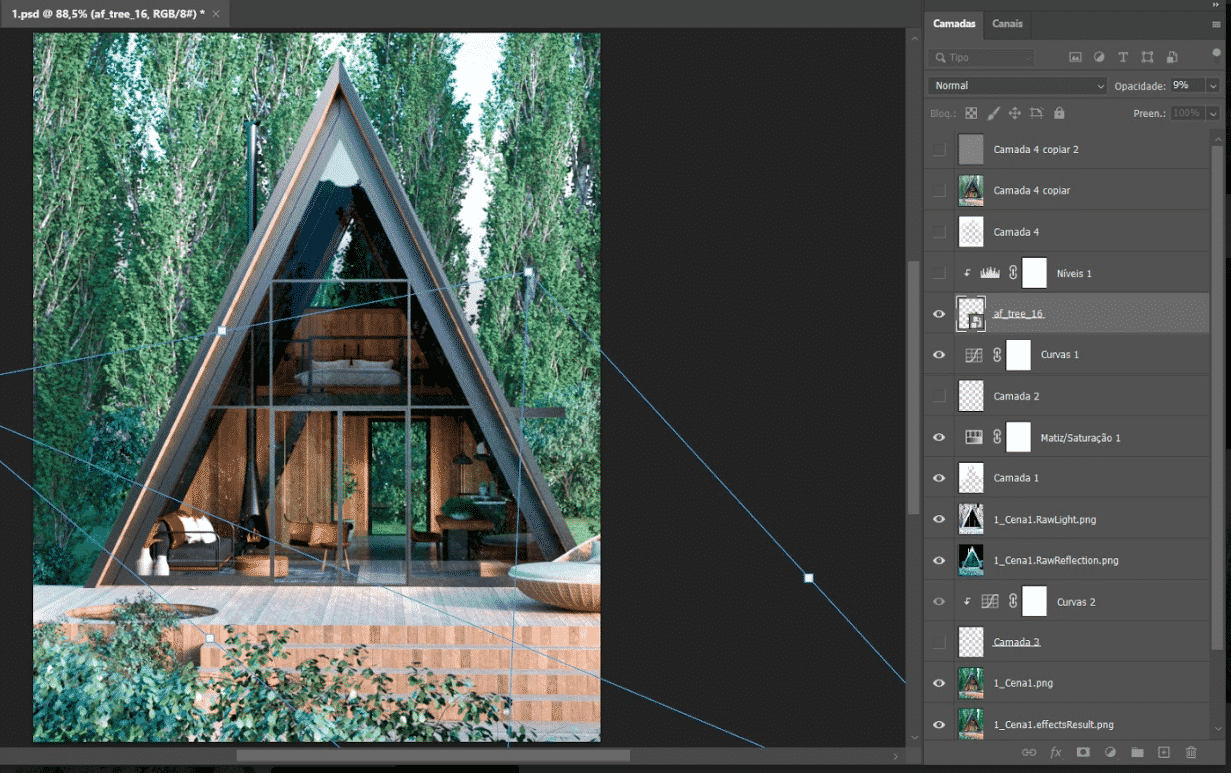This screenshot has width=1231, height=773.
Task: Create a new layer group folder
Action: (x=1137, y=752)
